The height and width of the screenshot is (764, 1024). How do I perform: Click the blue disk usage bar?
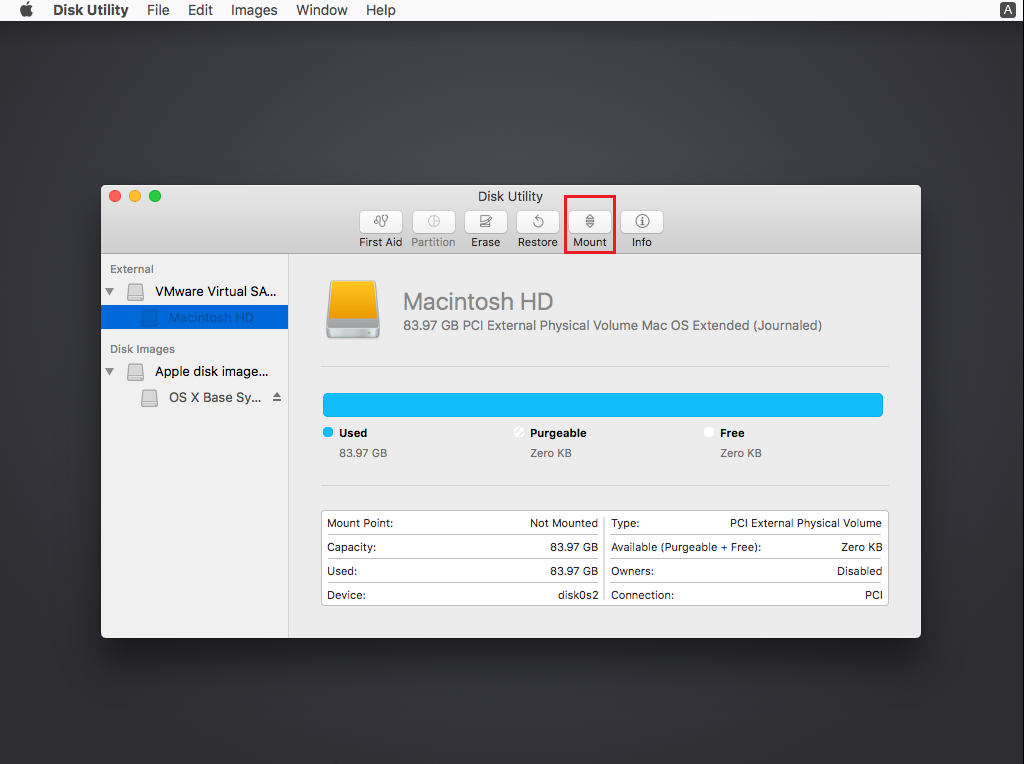pyautogui.click(x=602, y=405)
